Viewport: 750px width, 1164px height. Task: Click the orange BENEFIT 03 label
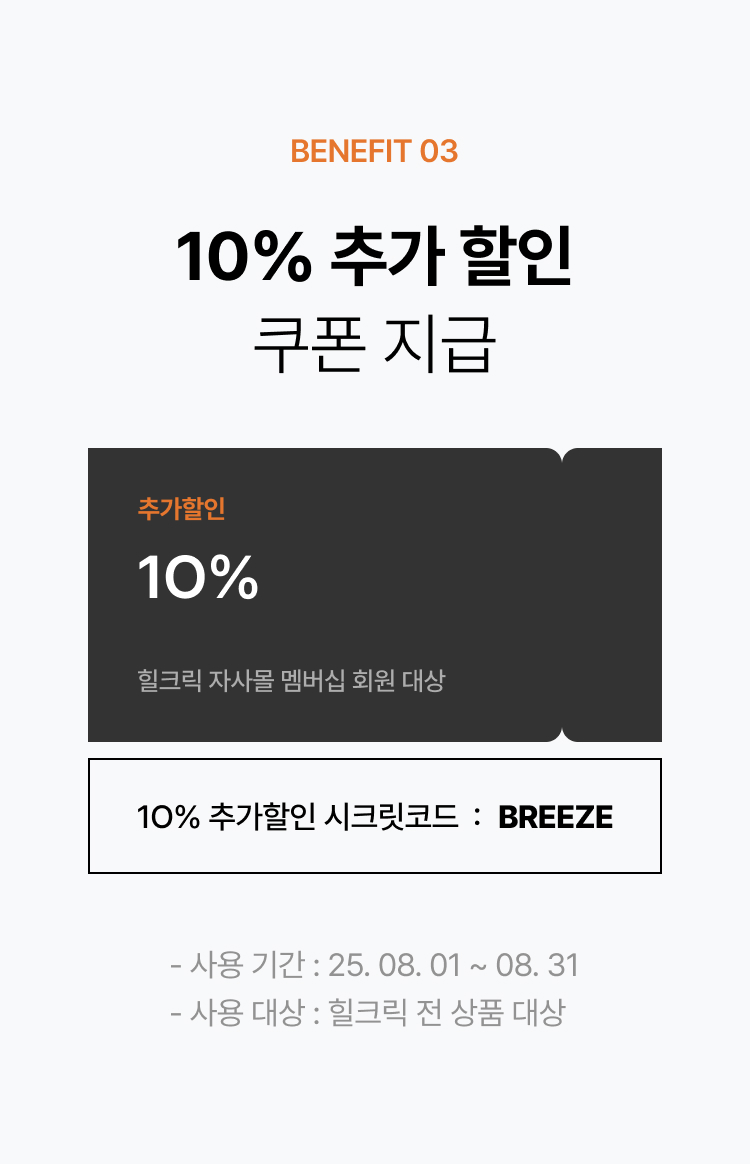tap(374, 151)
